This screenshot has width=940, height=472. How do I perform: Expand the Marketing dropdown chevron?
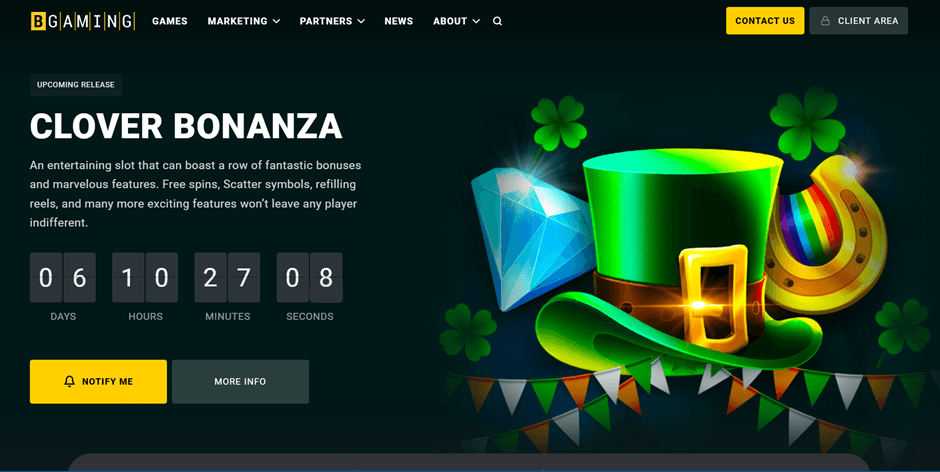(x=276, y=21)
